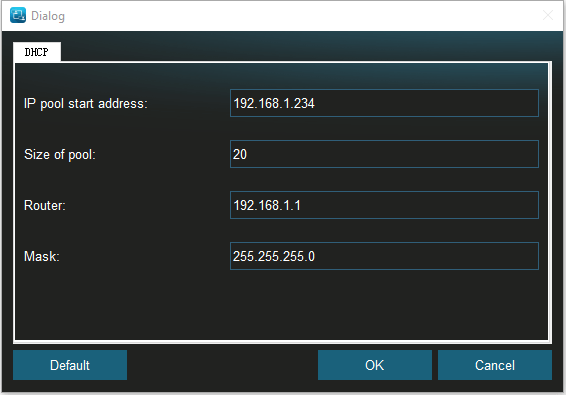Focus the Size of pool input box

[384, 154]
